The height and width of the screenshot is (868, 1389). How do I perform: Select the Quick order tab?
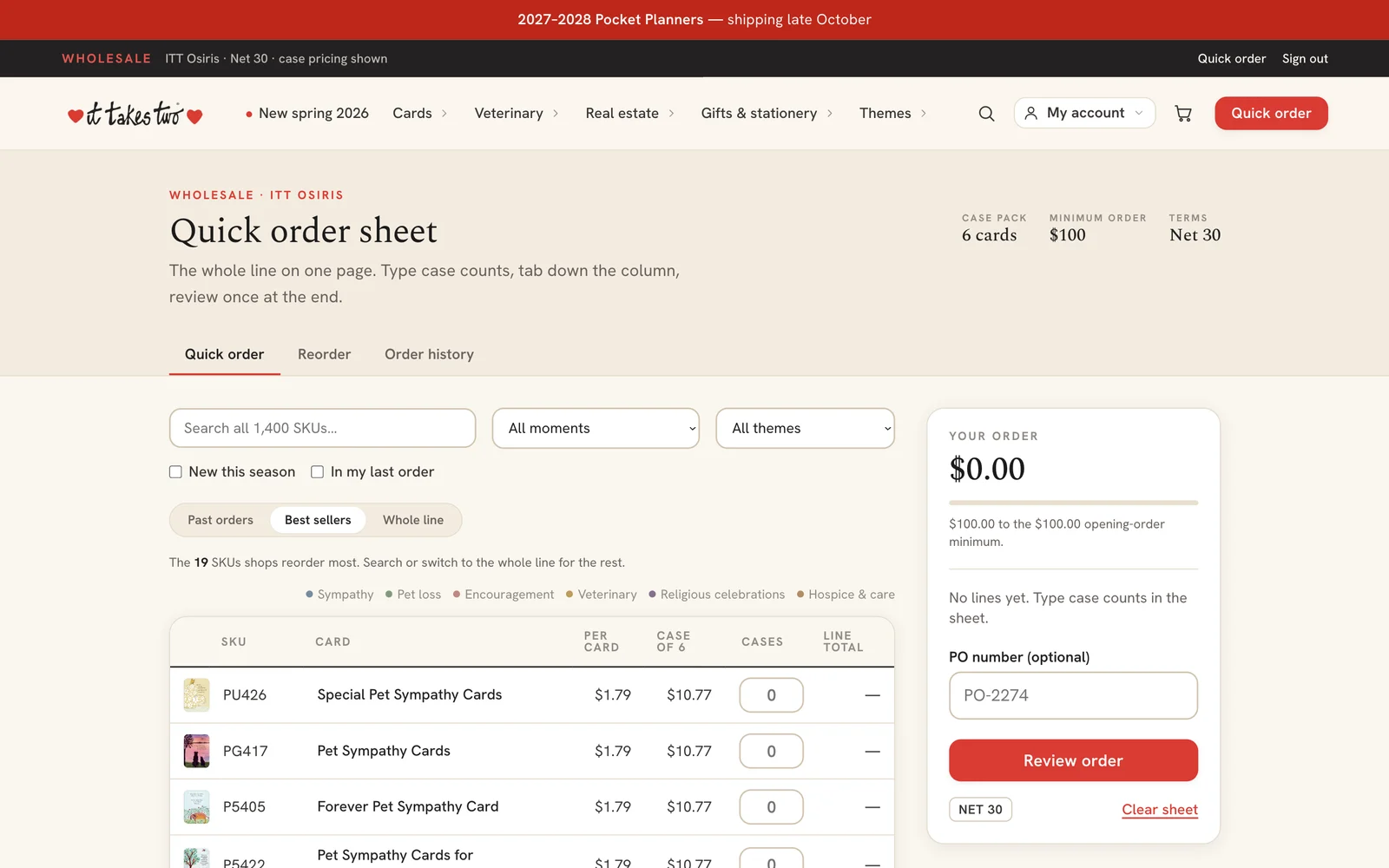[224, 354]
